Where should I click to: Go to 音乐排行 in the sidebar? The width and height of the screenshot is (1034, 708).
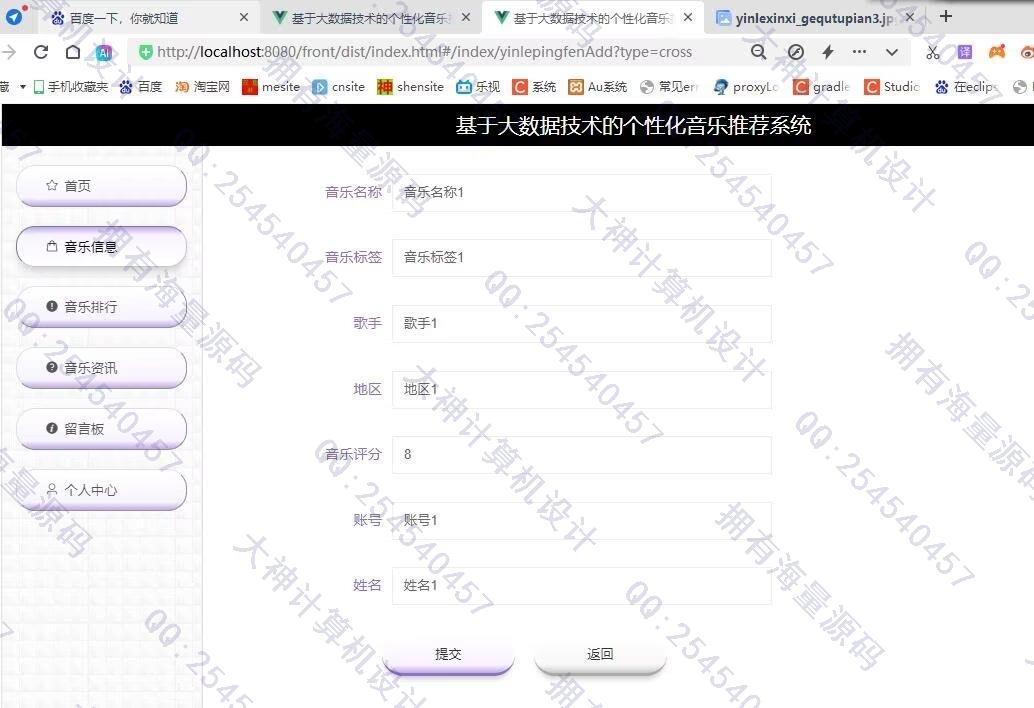101,307
